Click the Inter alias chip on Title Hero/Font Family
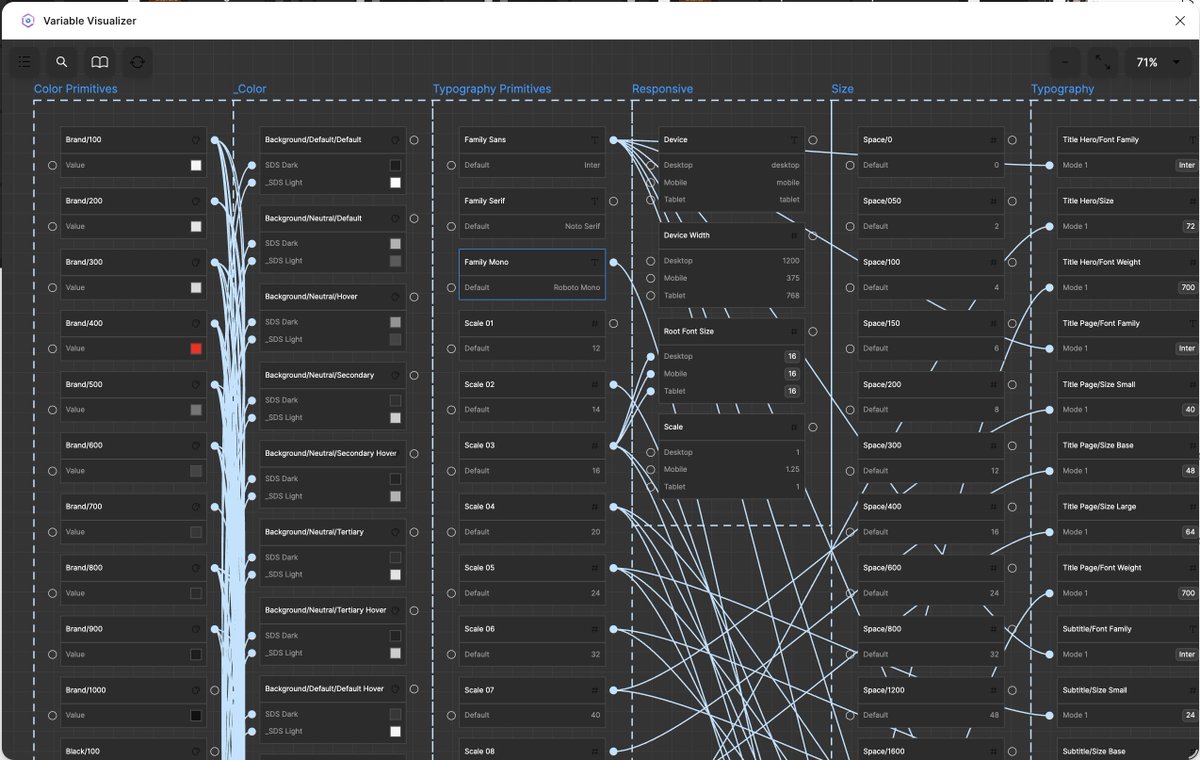The width and height of the screenshot is (1200, 760). pos(1187,165)
